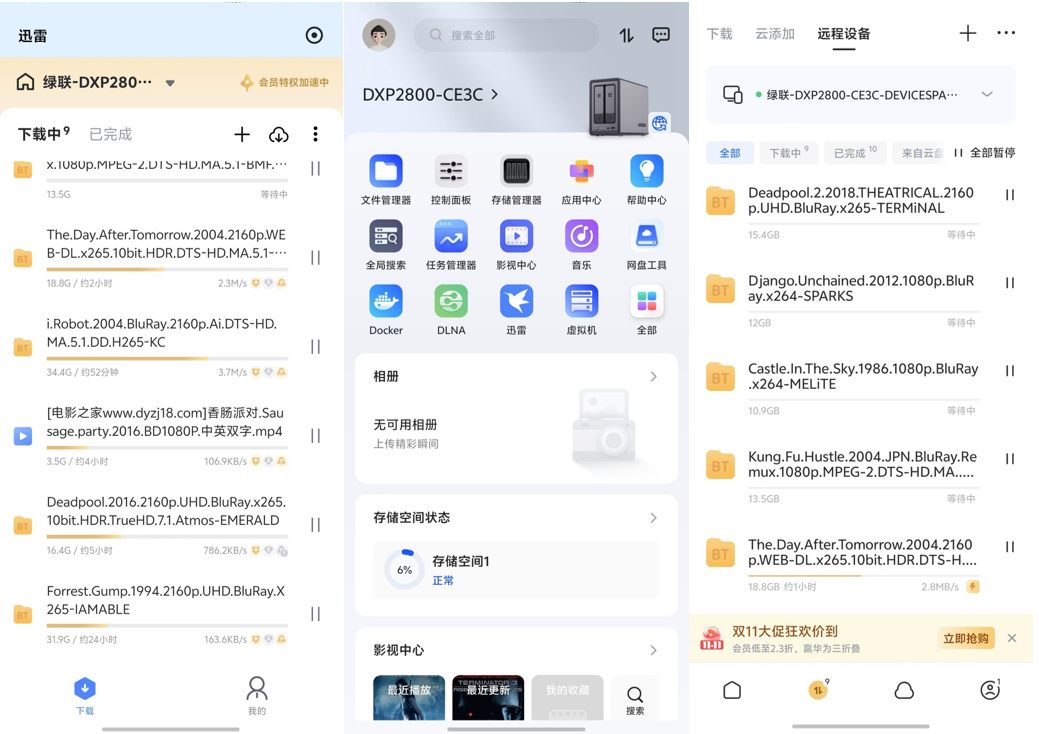Tap the circular record icon beside 迅雷 title
Screen dimensions: 1039x734
pyautogui.click(x=314, y=35)
